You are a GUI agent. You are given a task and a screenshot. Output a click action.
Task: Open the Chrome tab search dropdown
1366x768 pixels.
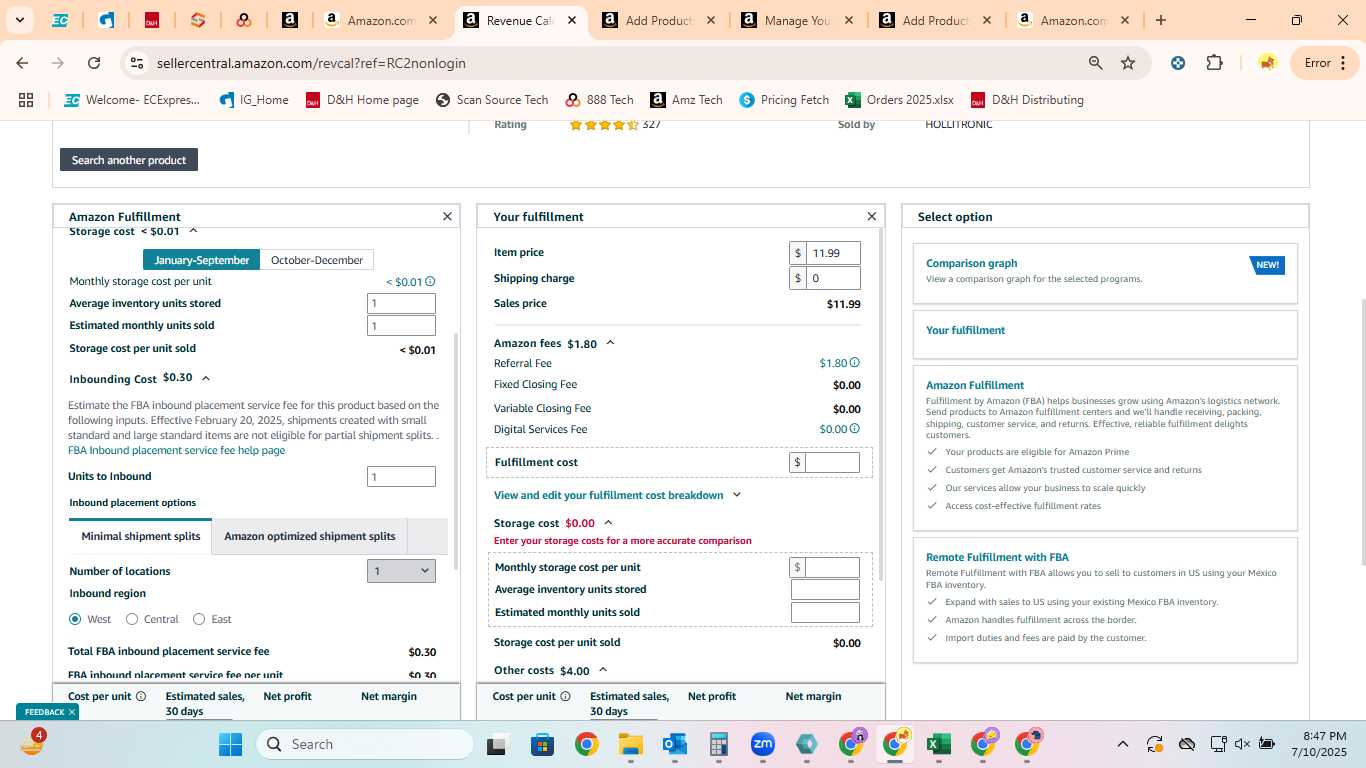19,20
